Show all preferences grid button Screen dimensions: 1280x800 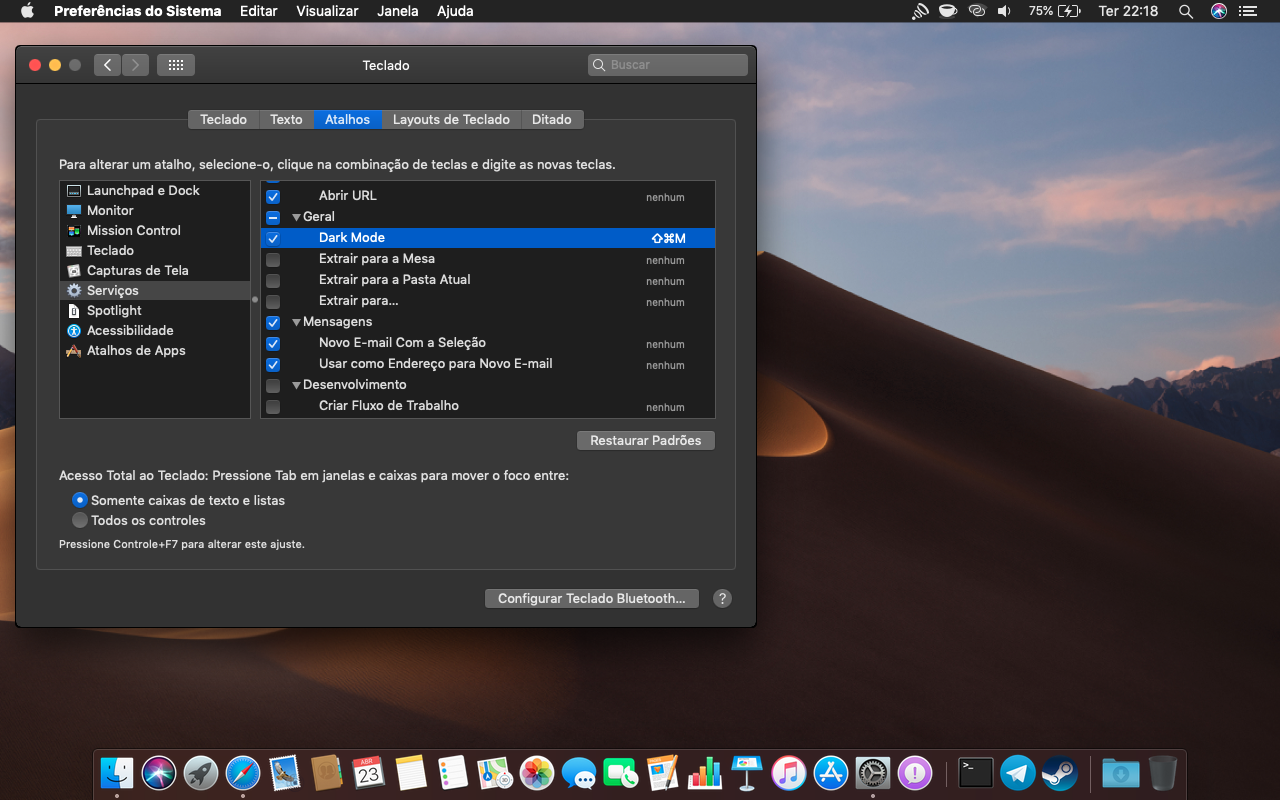coord(176,65)
